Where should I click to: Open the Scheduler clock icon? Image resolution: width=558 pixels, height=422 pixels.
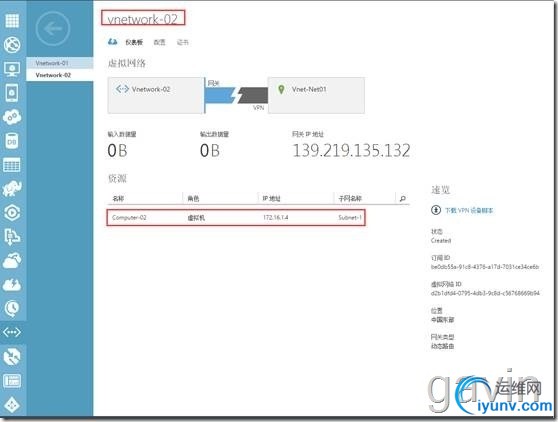(12, 308)
